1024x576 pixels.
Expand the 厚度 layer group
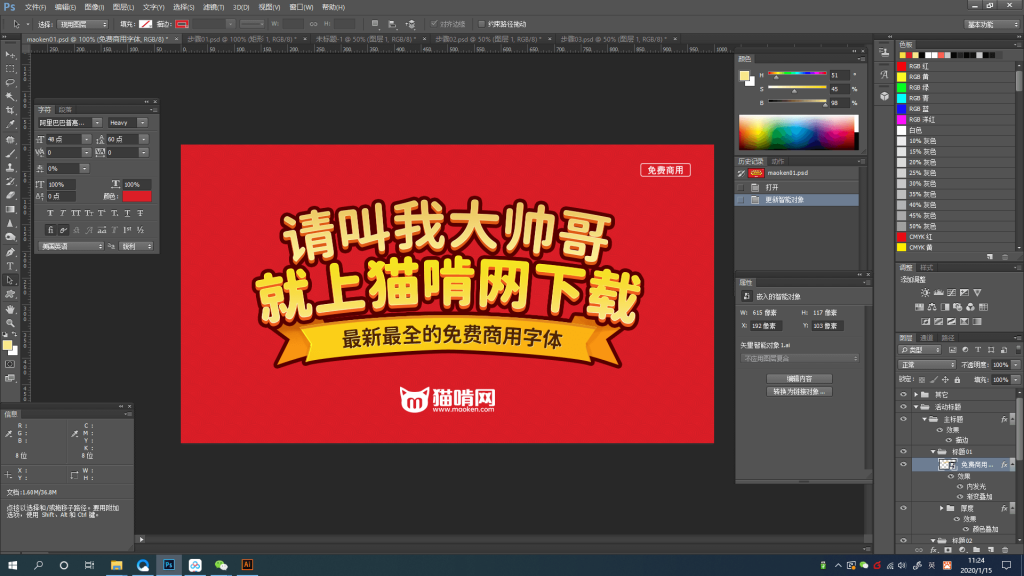(x=942, y=508)
